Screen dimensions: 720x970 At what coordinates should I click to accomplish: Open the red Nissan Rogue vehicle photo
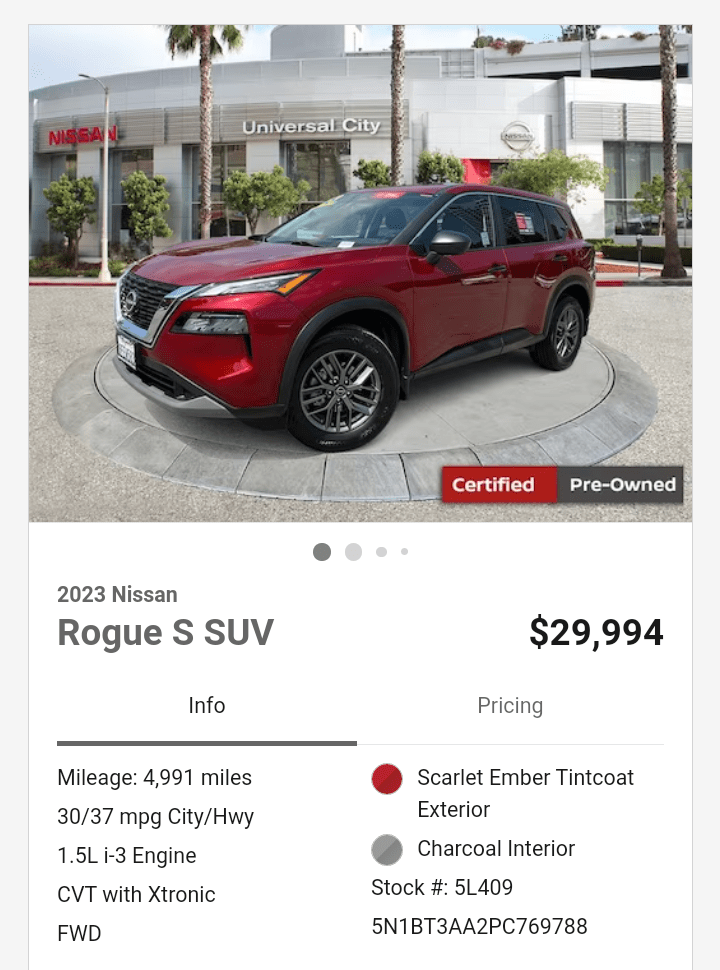point(360,273)
